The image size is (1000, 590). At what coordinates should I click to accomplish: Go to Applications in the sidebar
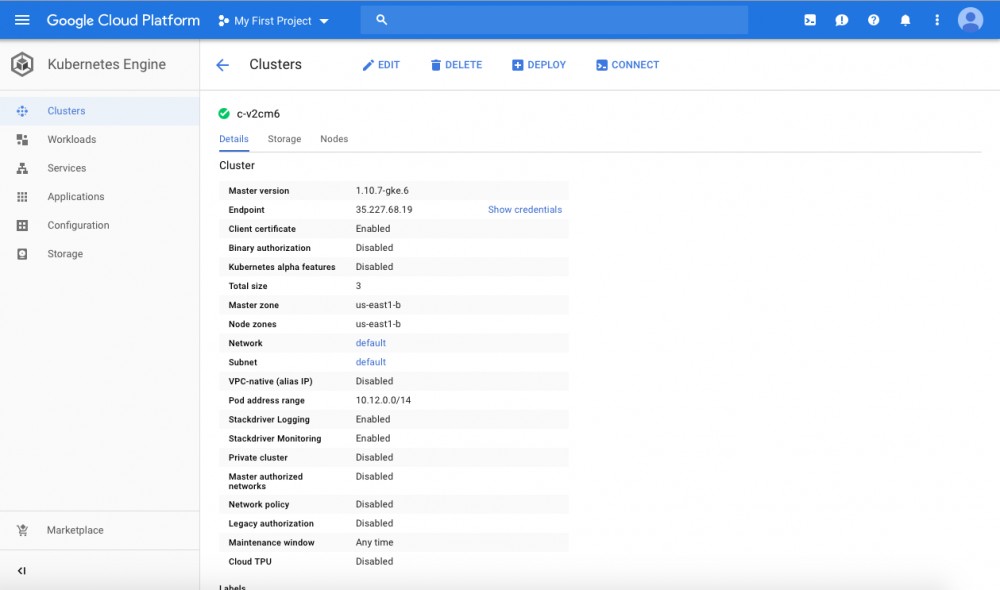tap(76, 196)
